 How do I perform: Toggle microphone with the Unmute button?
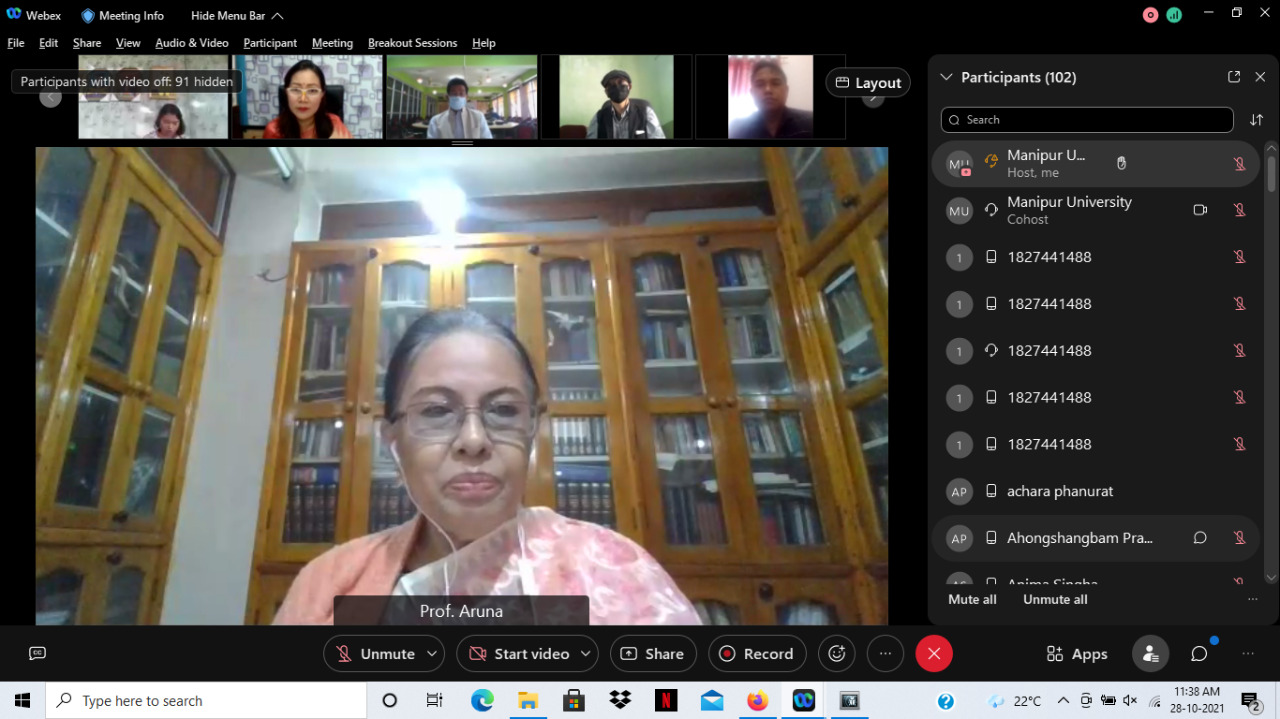[376, 654]
